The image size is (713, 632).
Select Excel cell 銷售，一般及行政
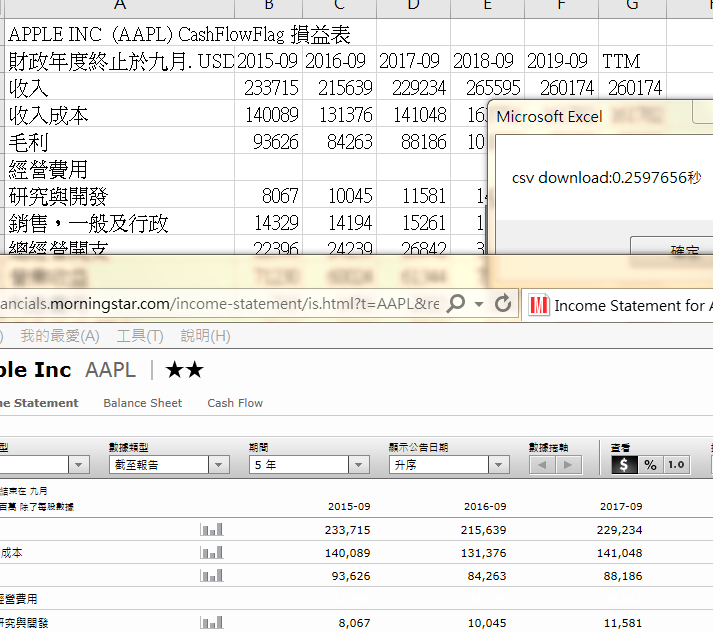click(120, 222)
